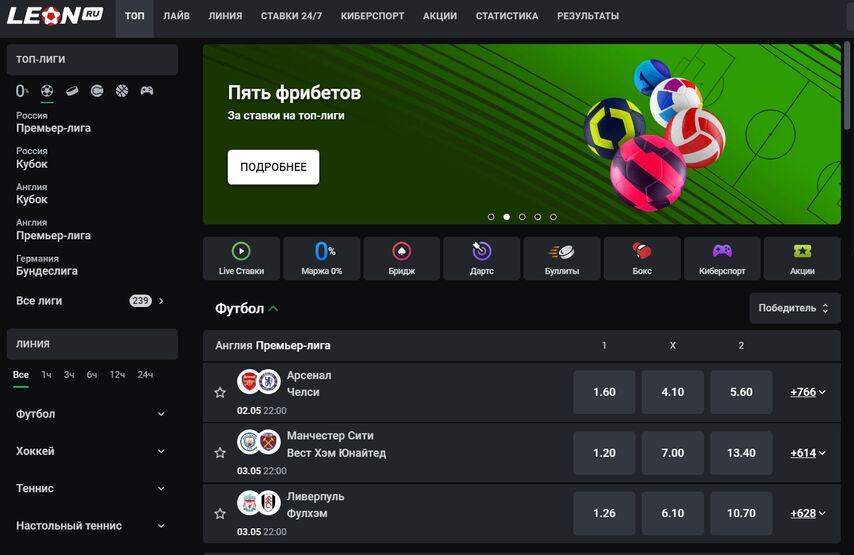Mark Ливерпуль – Фулхэм as favorite
Screen dimensions: 854x555
[220, 514]
